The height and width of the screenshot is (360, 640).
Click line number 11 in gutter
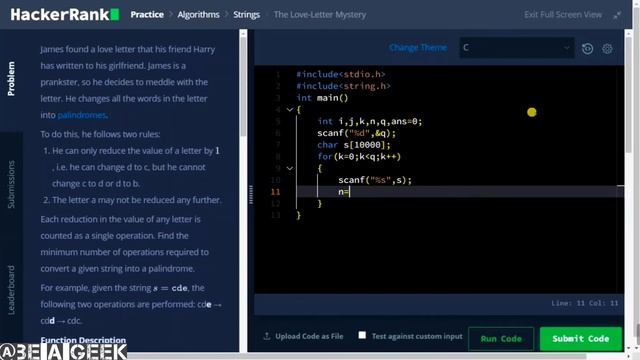pyautogui.click(x=276, y=192)
